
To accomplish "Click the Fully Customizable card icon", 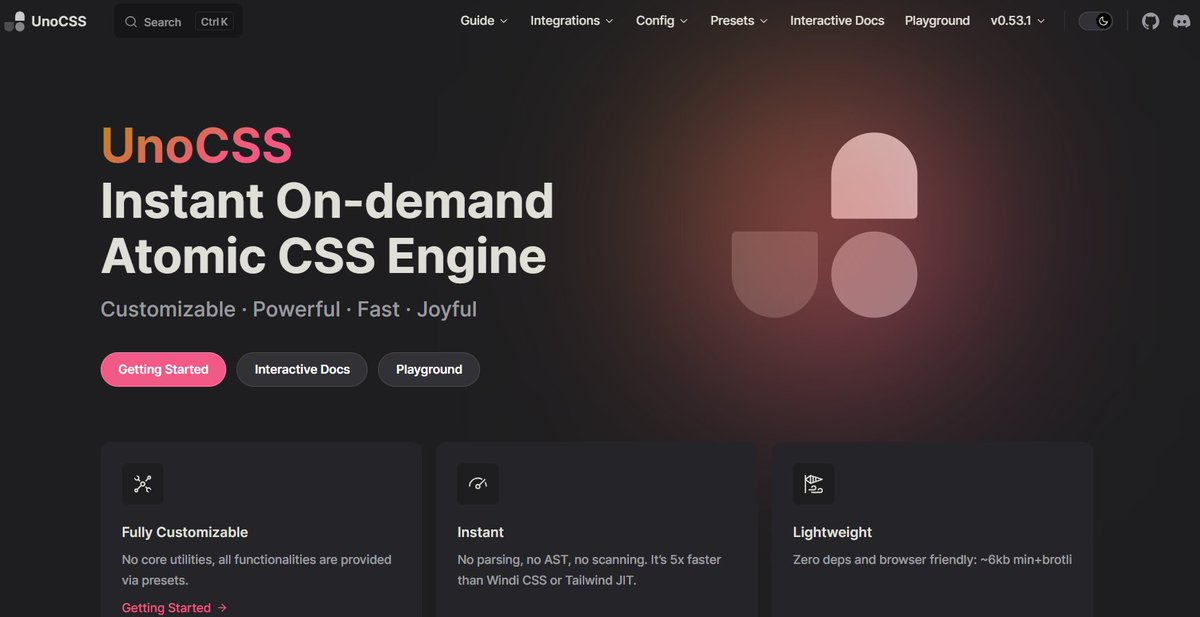I will (x=142, y=484).
